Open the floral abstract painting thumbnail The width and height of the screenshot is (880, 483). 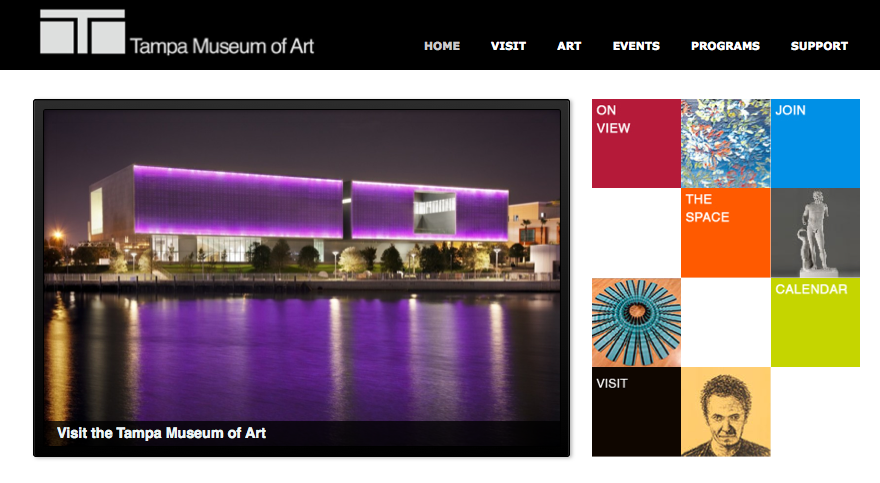pyautogui.click(x=726, y=144)
